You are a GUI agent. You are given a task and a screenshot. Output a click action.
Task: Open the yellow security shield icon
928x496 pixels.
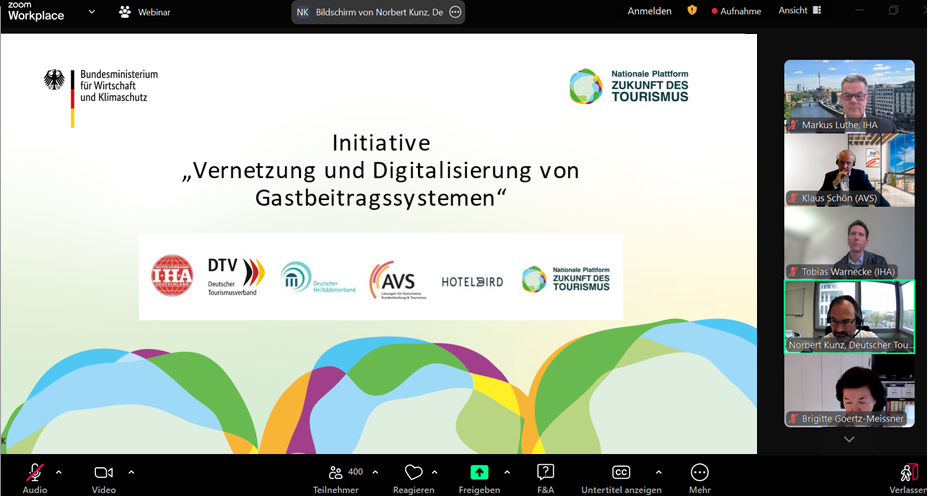tap(692, 10)
